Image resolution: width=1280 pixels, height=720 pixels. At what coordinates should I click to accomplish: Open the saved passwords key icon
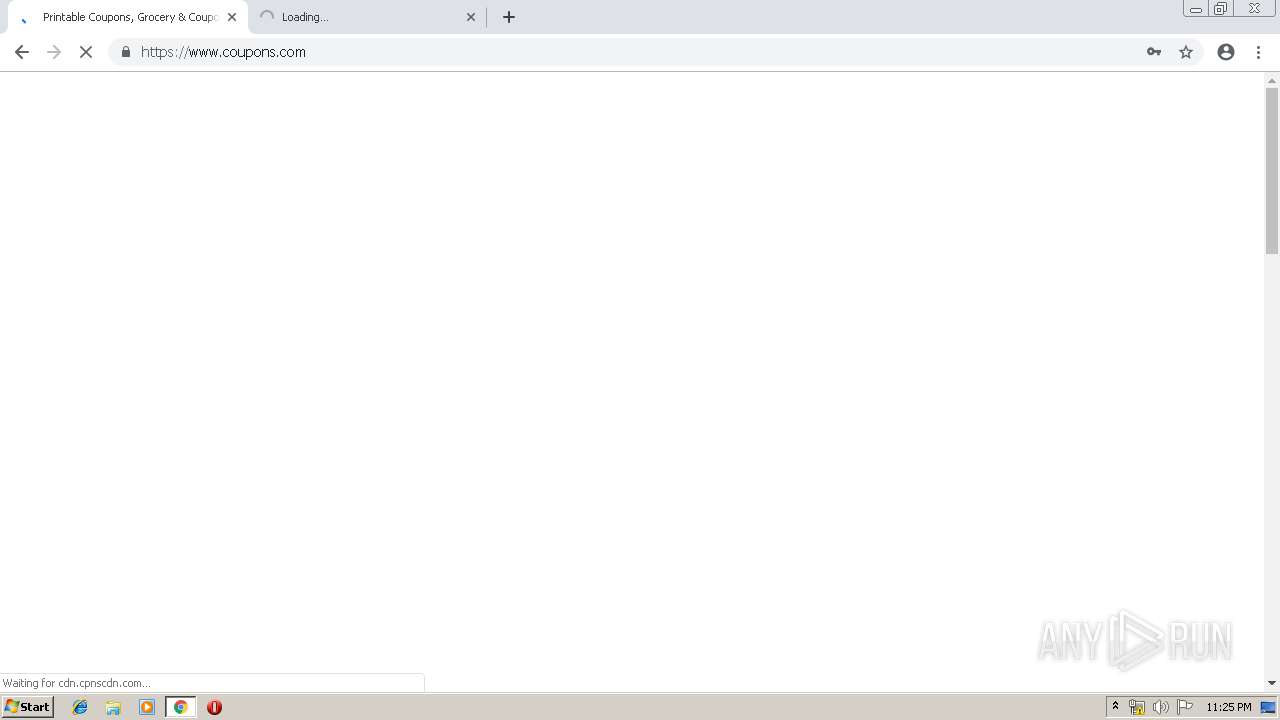click(1154, 52)
